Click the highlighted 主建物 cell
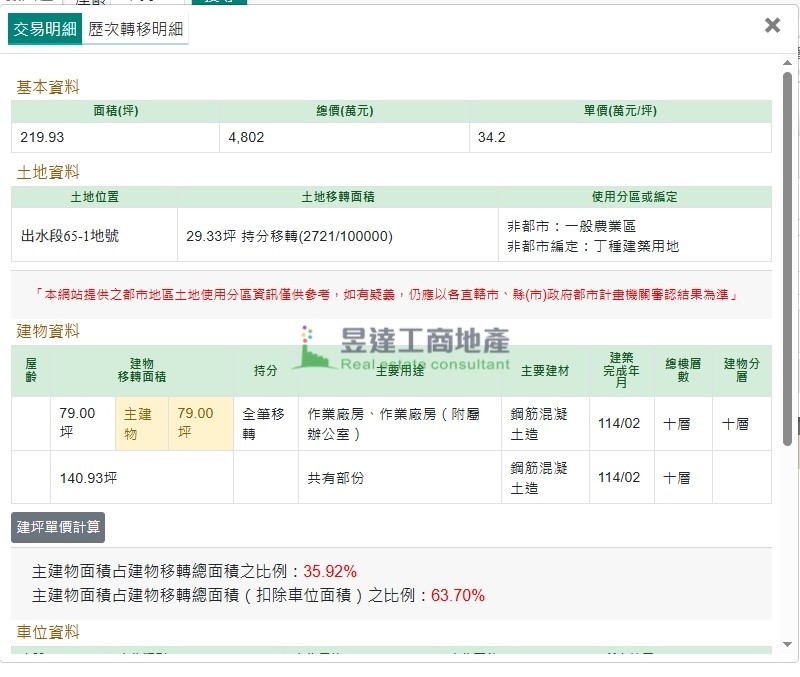This screenshot has width=800, height=677. (141, 423)
